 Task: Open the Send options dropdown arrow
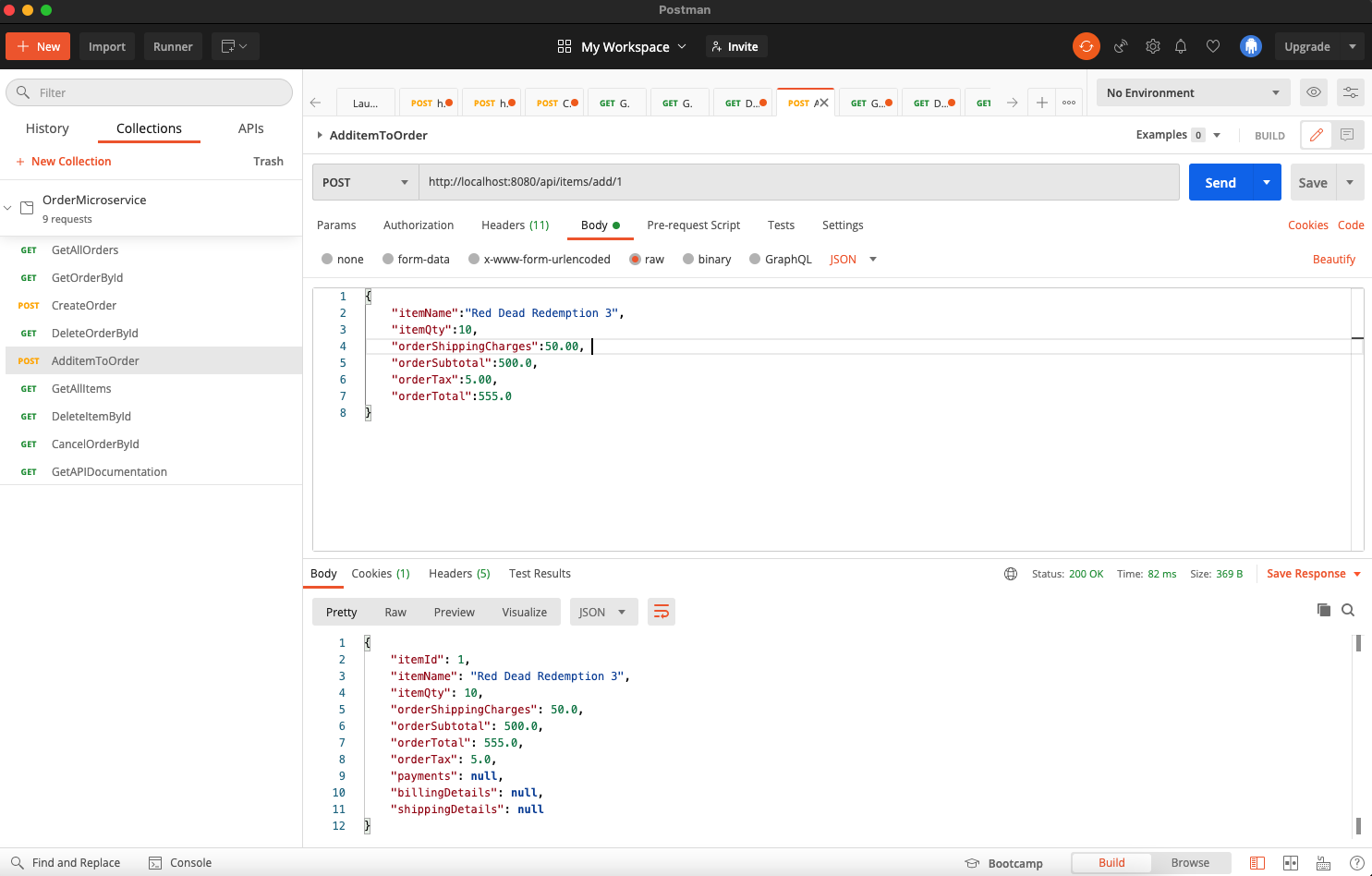pos(1267,182)
